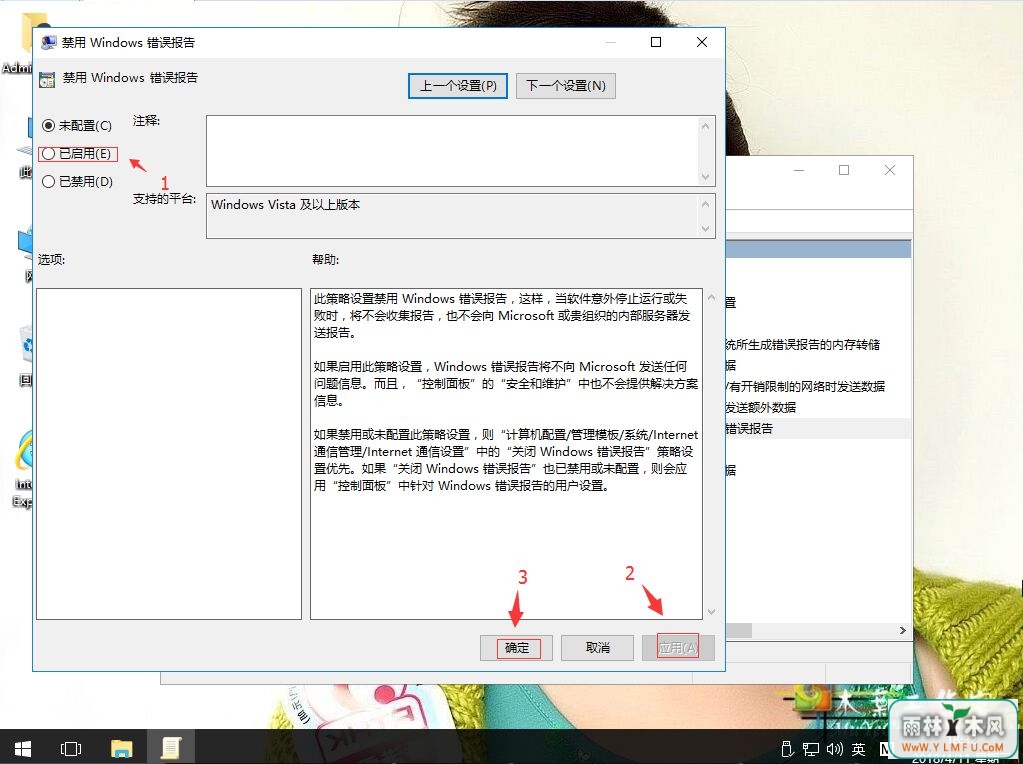
Task: Select the 未配置(C) radio button
Action: pos(77,125)
